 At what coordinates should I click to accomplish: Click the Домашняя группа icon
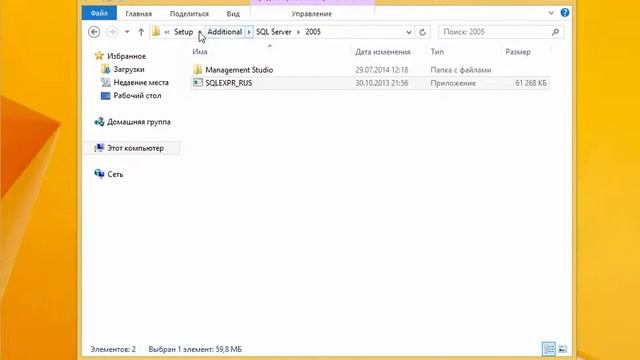pos(99,121)
